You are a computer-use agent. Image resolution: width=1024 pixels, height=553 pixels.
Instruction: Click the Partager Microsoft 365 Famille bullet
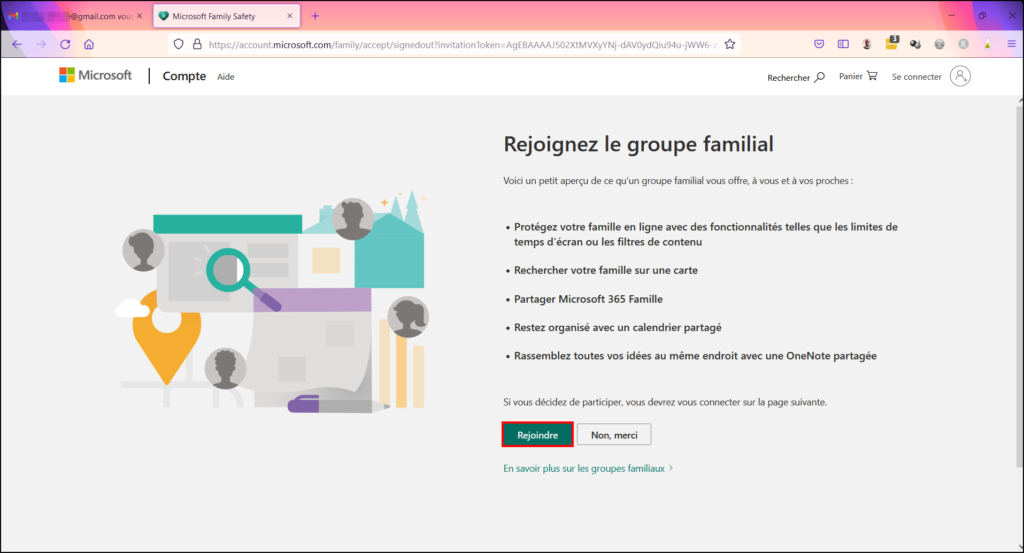[588, 299]
